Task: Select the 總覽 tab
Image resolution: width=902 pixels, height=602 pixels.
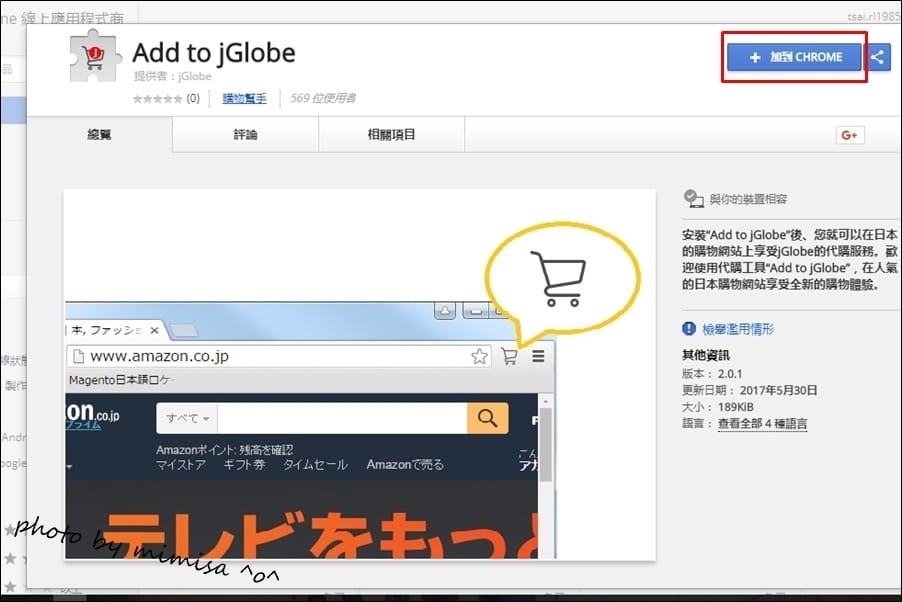Action: (x=98, y=135)
